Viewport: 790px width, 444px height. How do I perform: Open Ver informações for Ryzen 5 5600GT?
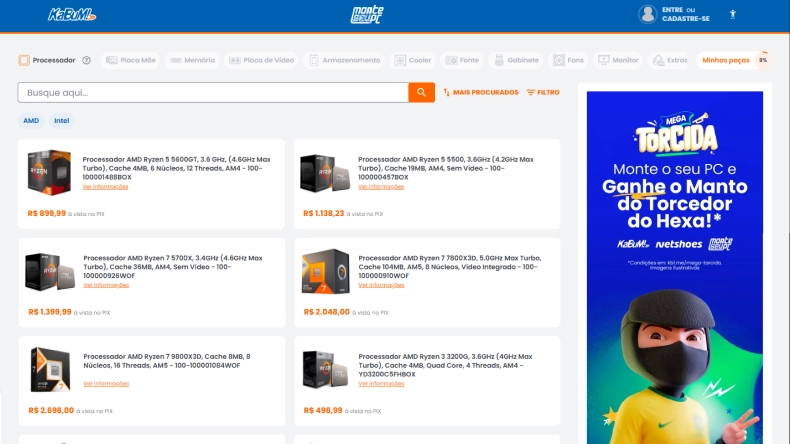pos(105,186)
